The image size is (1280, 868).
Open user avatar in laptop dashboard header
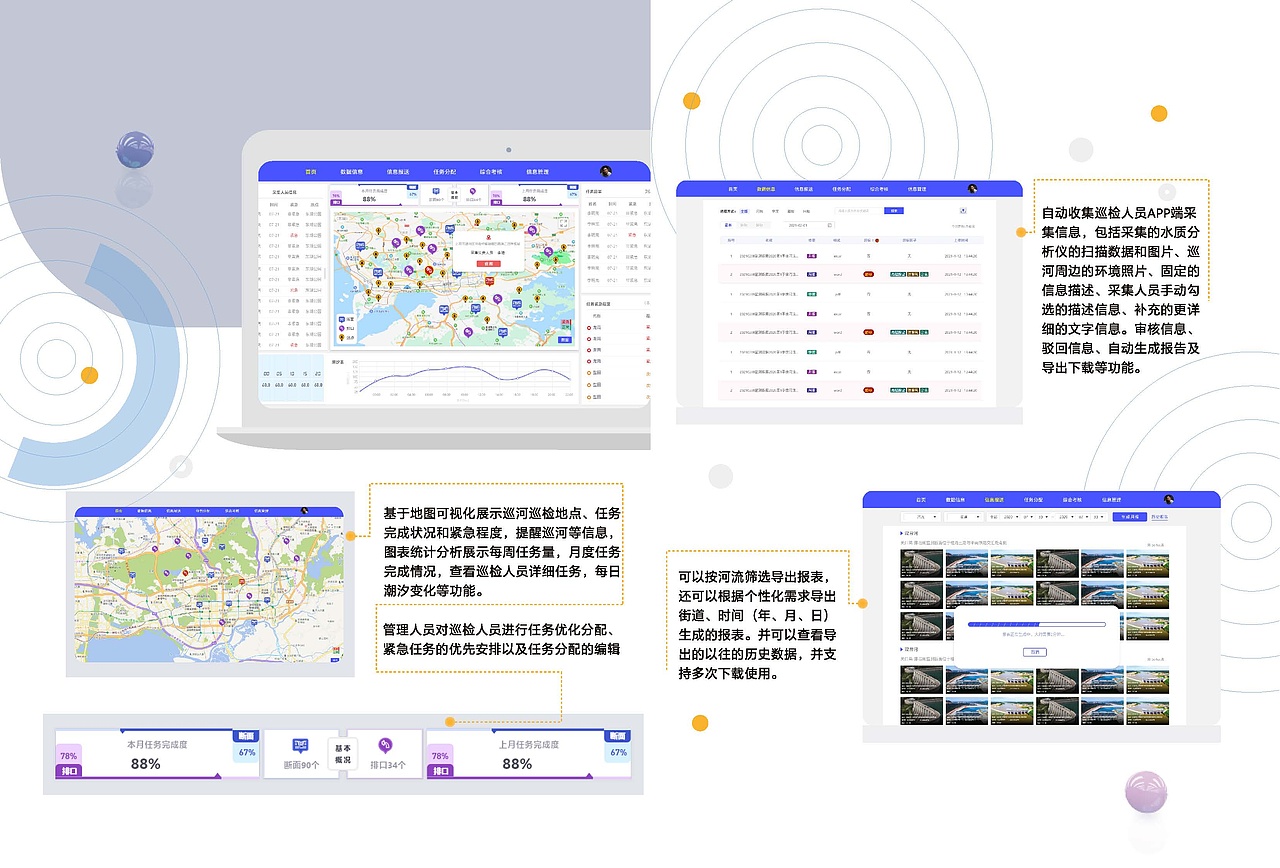click(605, 172)
